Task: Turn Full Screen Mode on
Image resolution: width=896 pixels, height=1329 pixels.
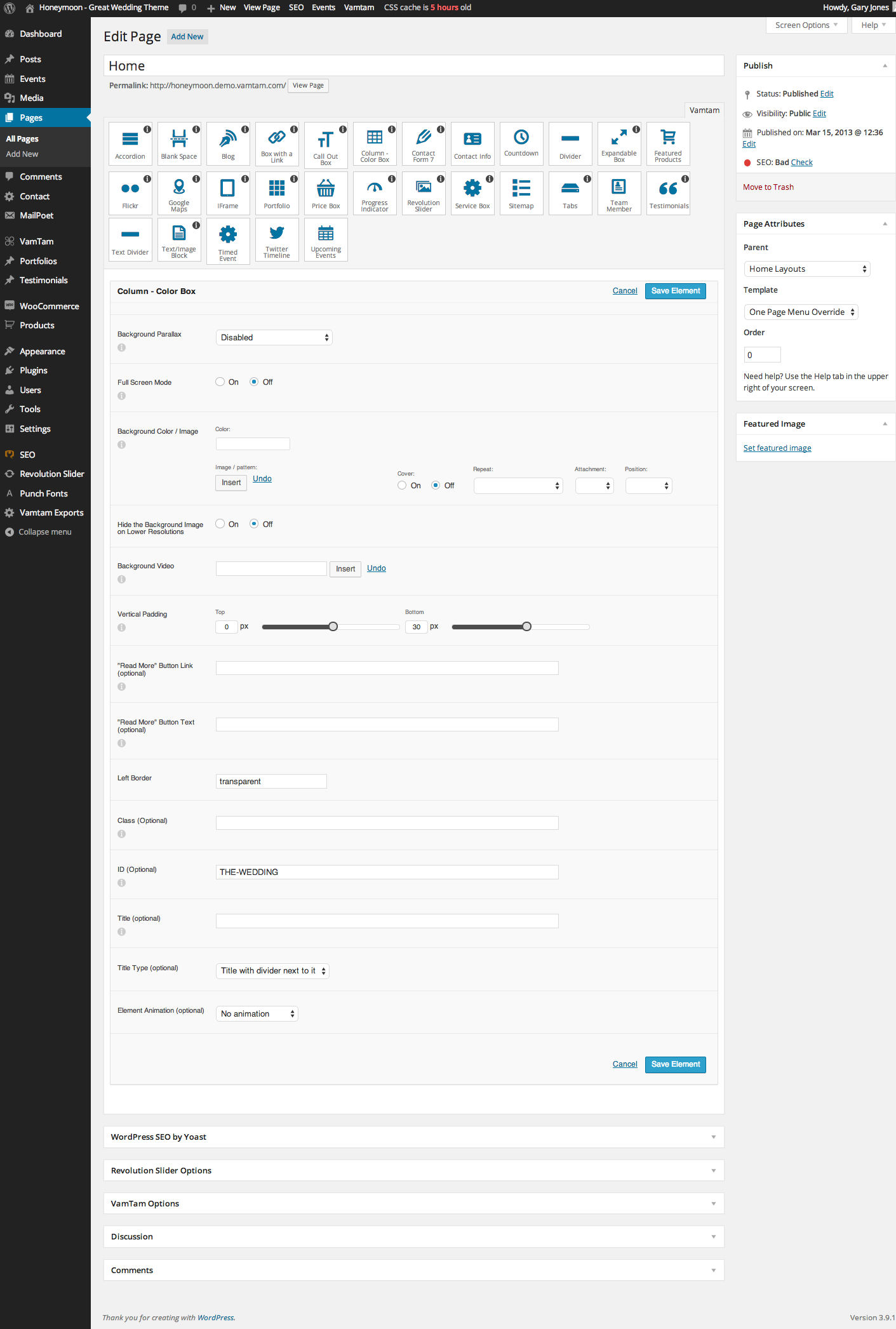Action: pos(220,382)
